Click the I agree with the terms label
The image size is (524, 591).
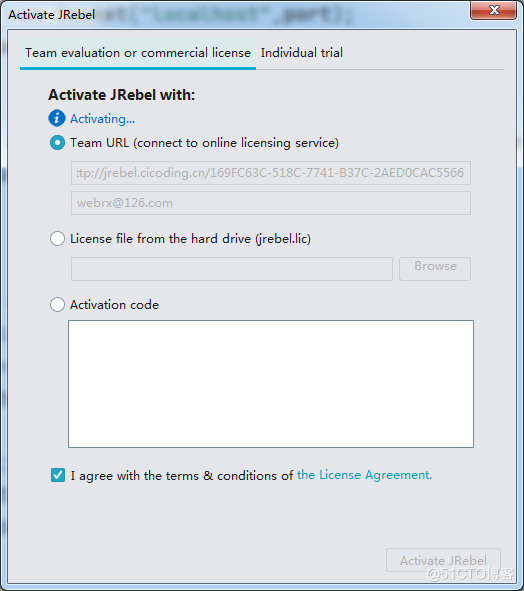coord(182,476)
